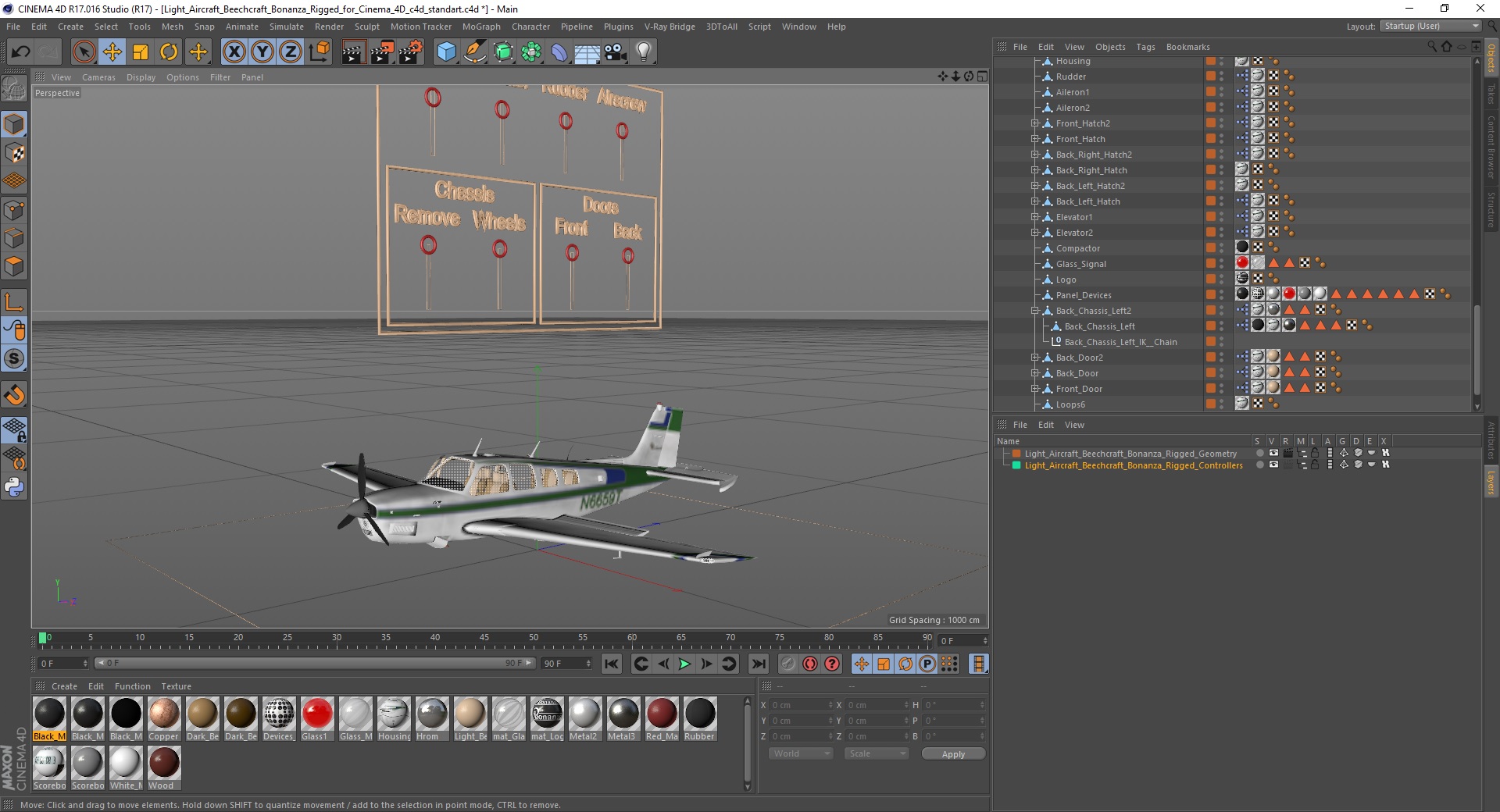The width and height of the screenshot is (1500, 812).
Task: Expand the Front_Door object
Action: pos(1034,389)
